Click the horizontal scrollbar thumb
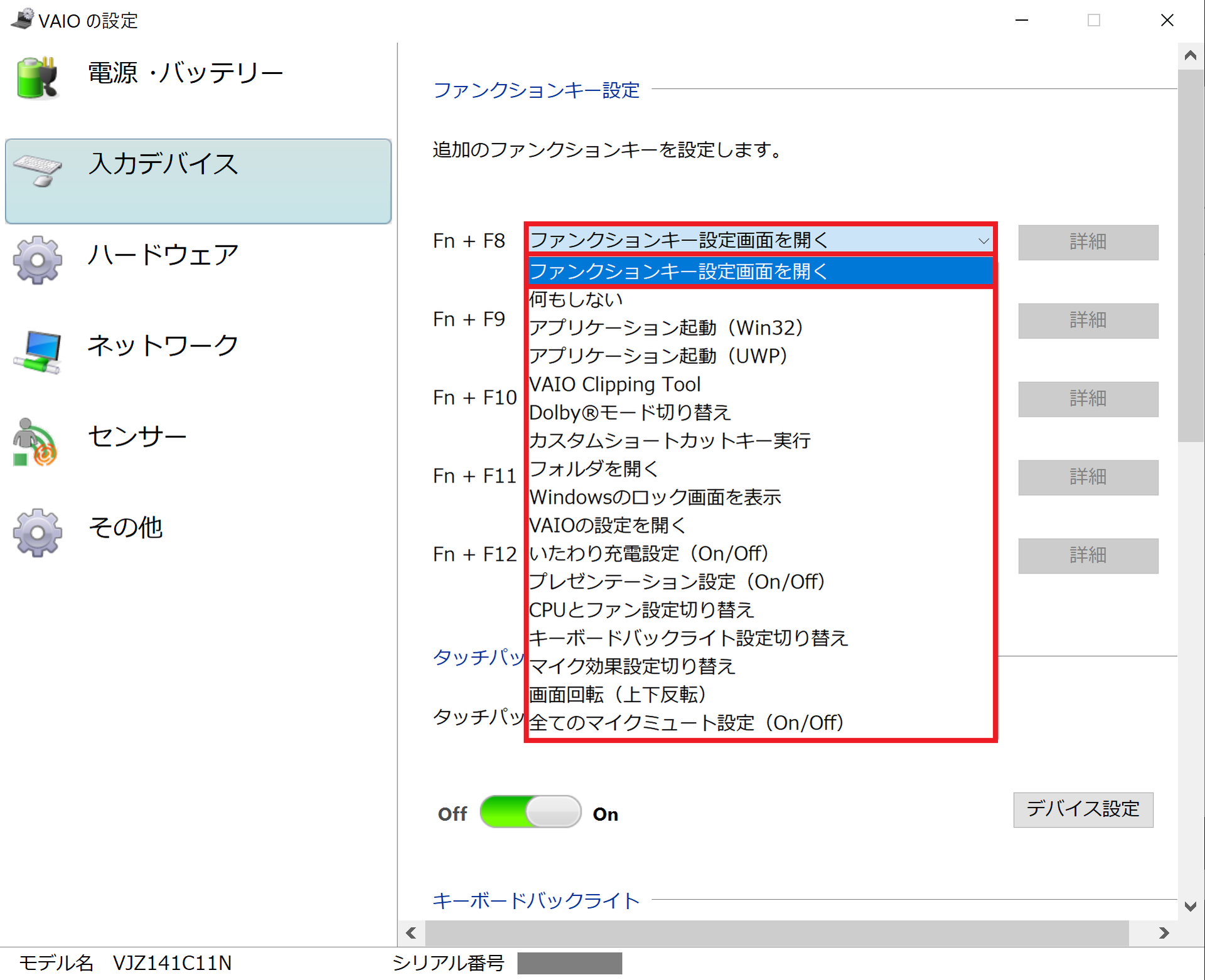Image resolution: width=1205 pixels, height=980 pixels. (777, 933)
